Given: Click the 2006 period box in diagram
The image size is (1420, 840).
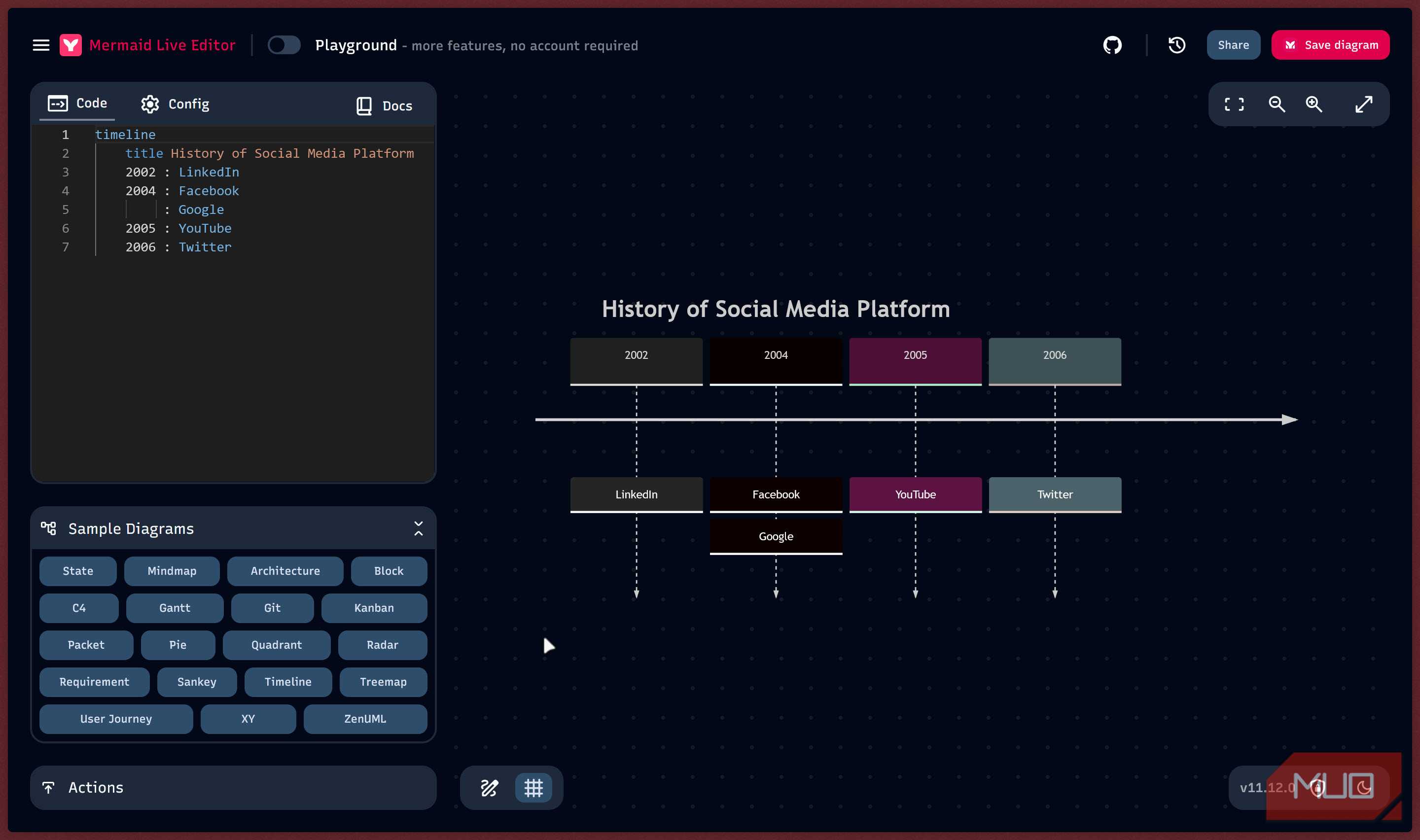Looking at the screenshot, I should (x=1055, y=362).
